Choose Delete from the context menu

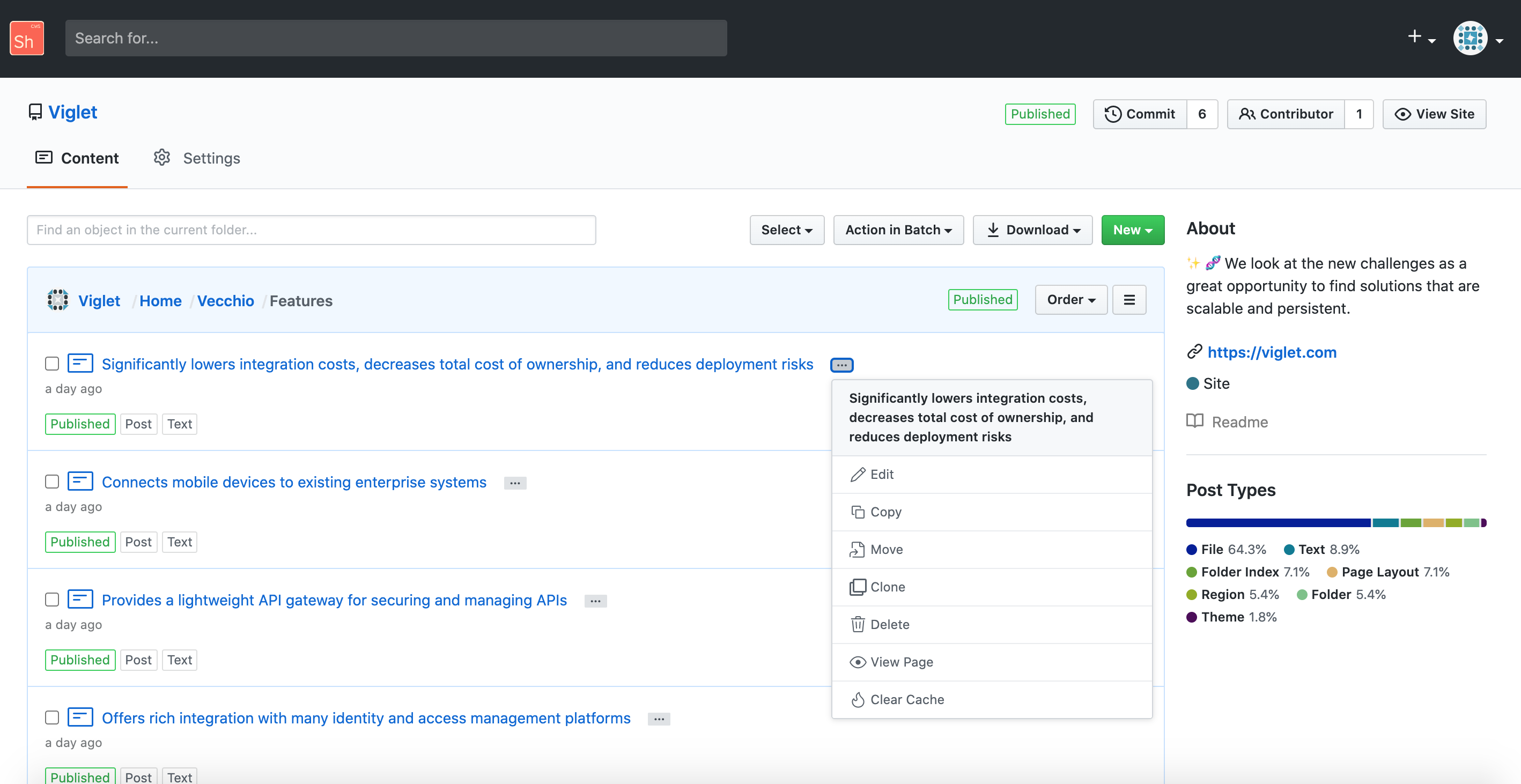point(992,625)
